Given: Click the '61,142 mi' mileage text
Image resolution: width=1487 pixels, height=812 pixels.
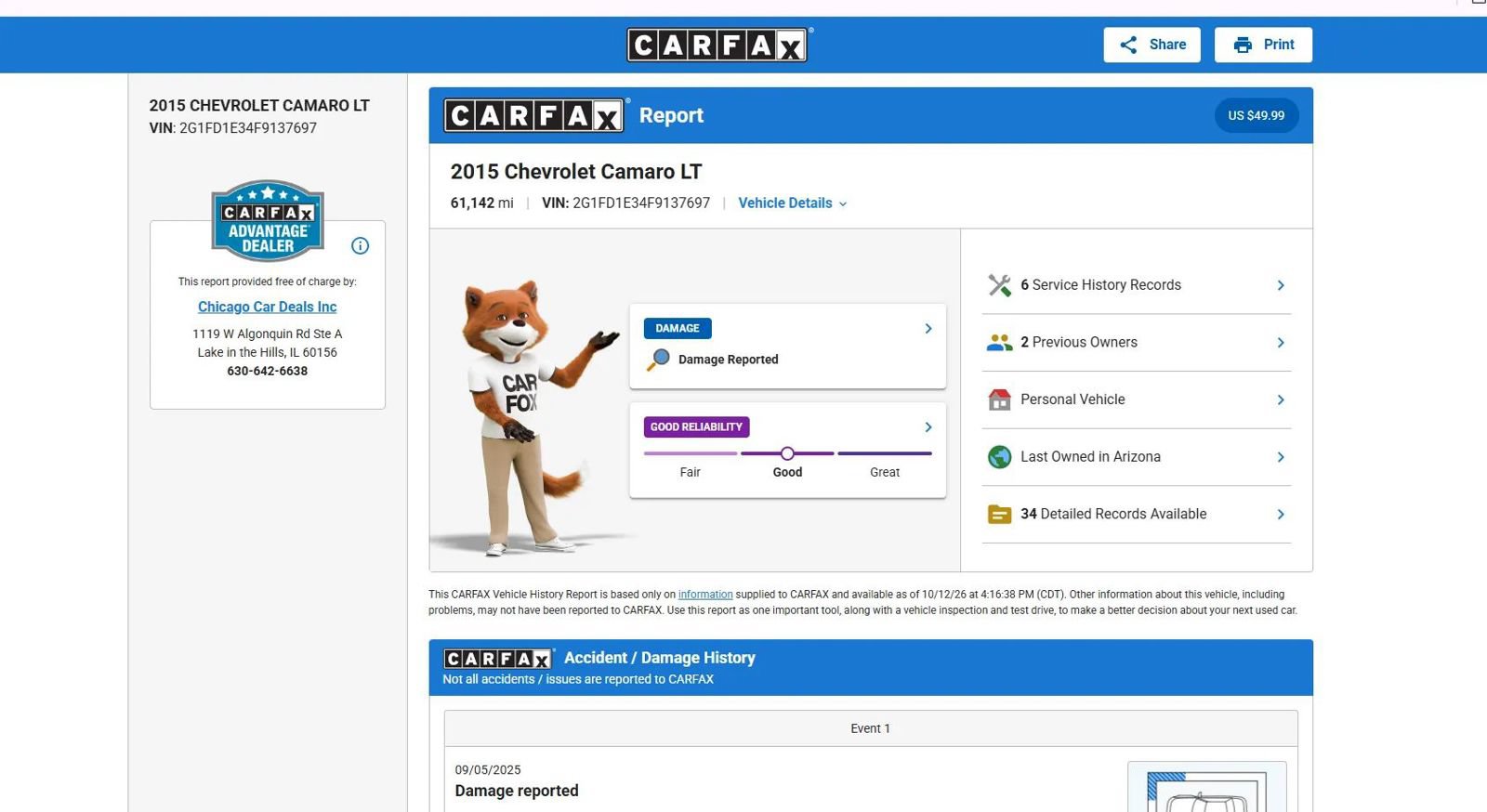Looking at the screenshot, I should (481, 203).
